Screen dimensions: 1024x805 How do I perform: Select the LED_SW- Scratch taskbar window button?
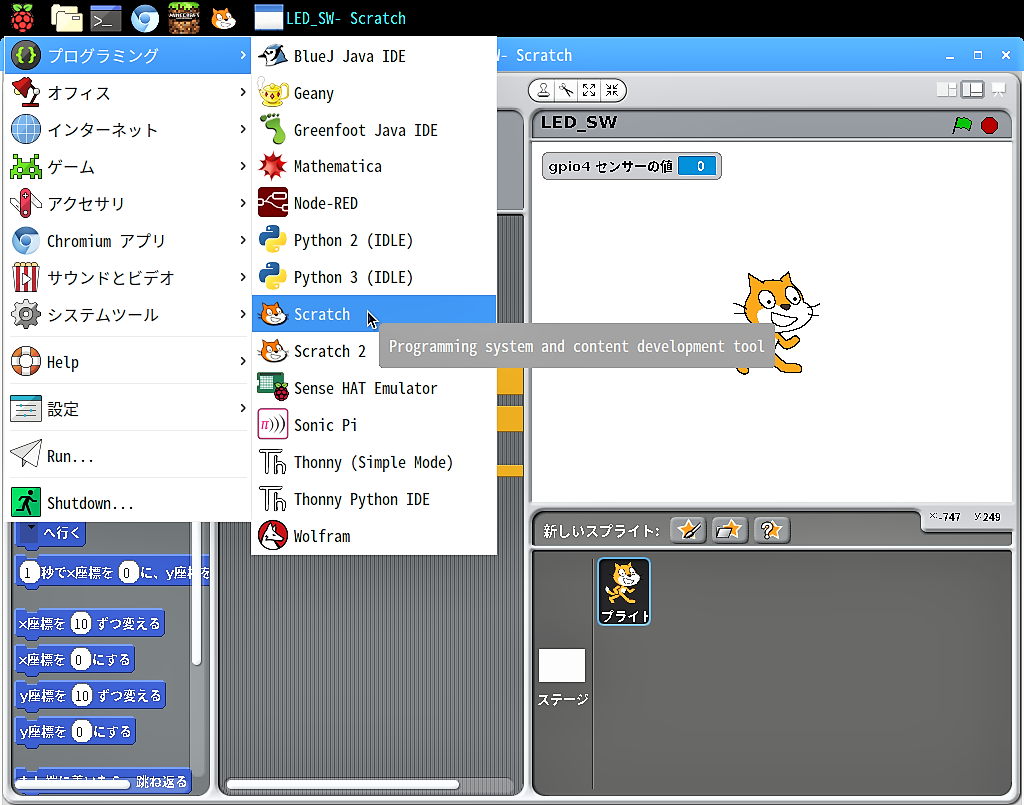[330, 18]
